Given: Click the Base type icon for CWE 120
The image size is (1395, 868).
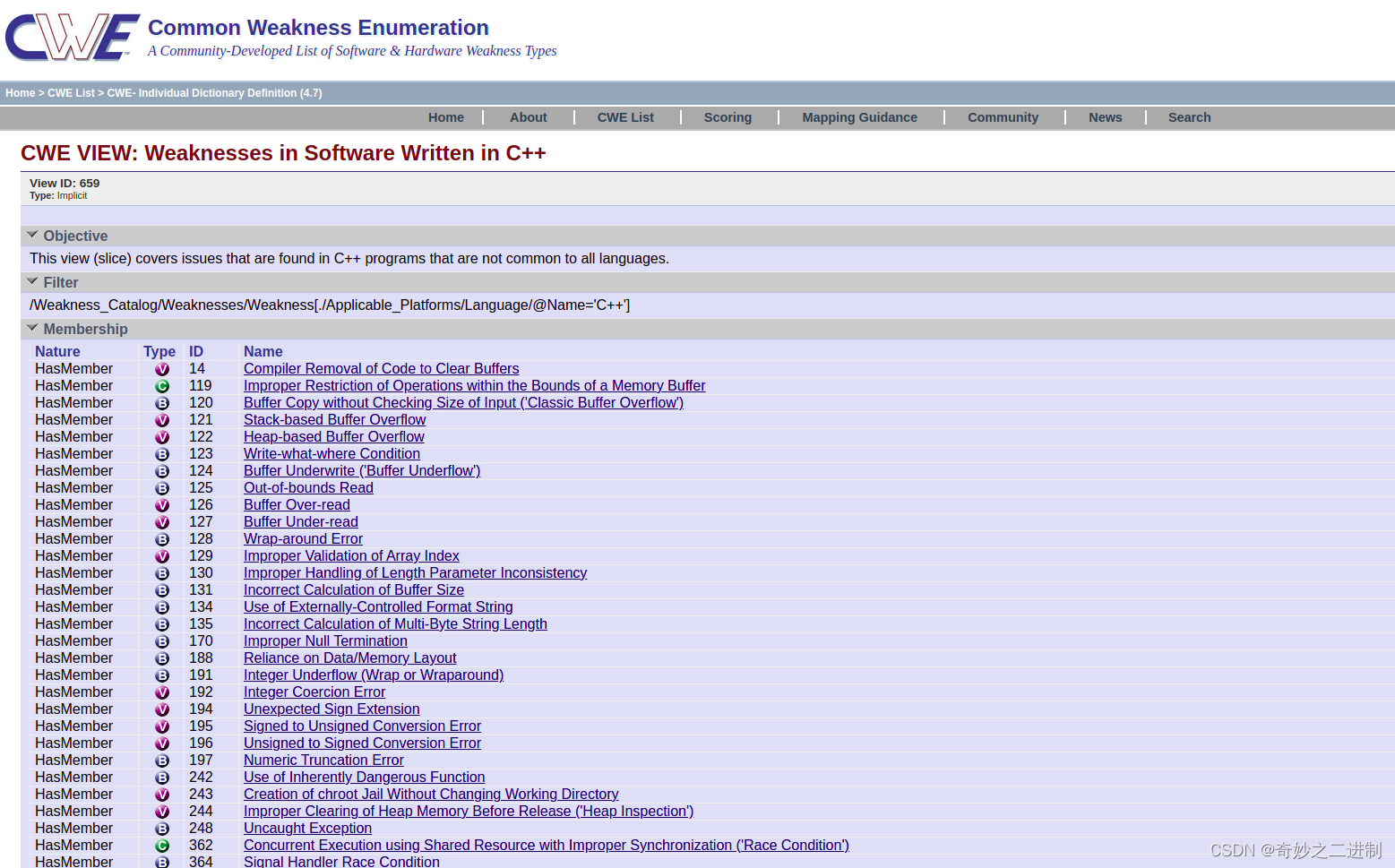Looking at the screenshot, I should tap(162, 403).
